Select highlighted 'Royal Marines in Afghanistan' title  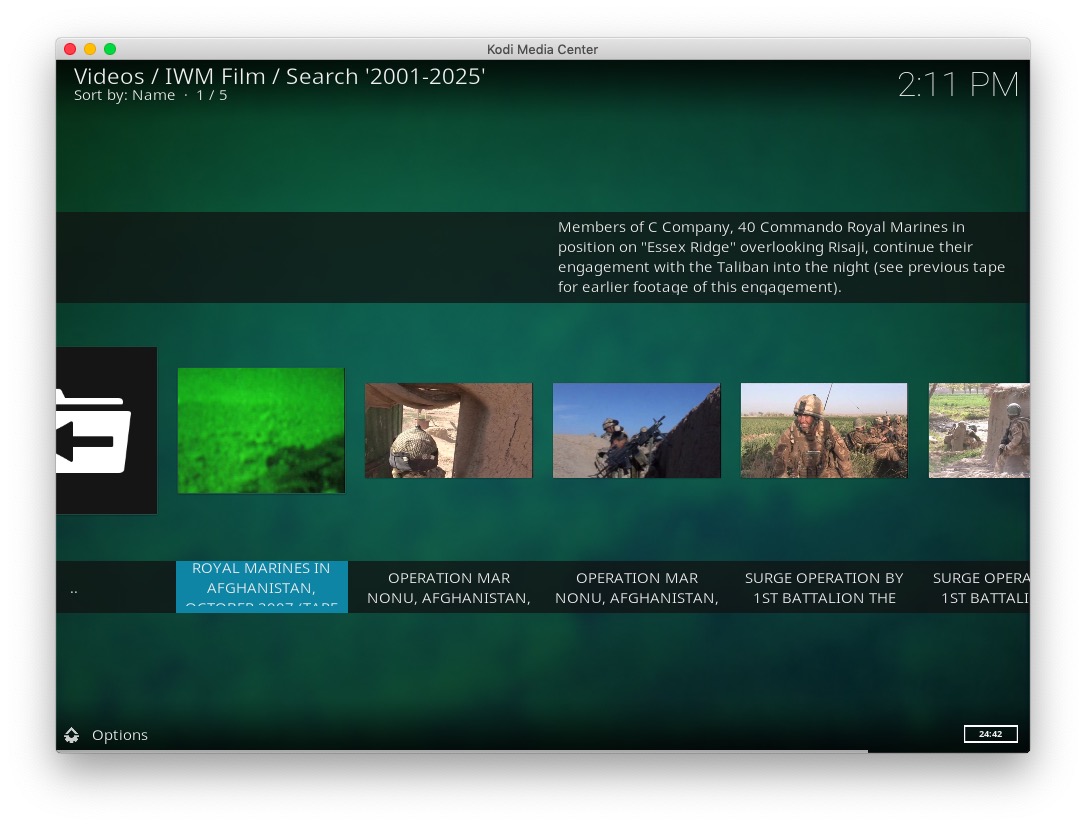[x=261, y=587]
